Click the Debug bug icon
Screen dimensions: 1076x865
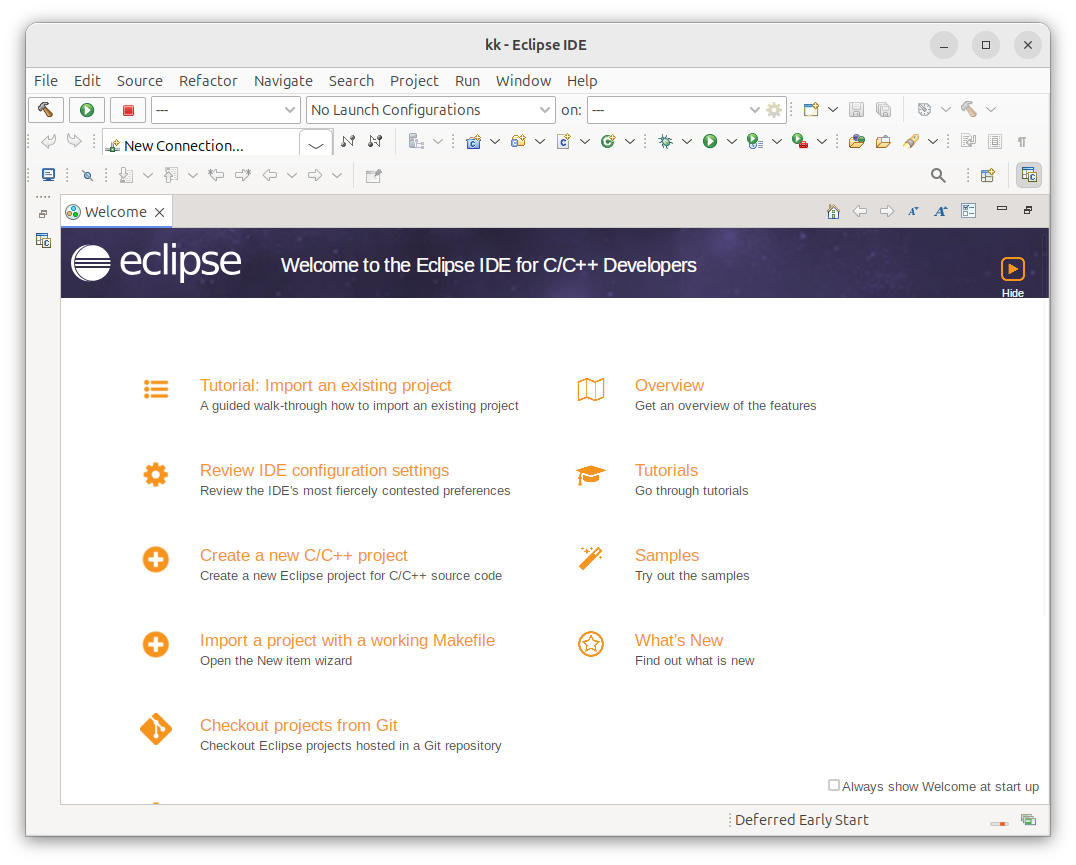coord(665,142)
